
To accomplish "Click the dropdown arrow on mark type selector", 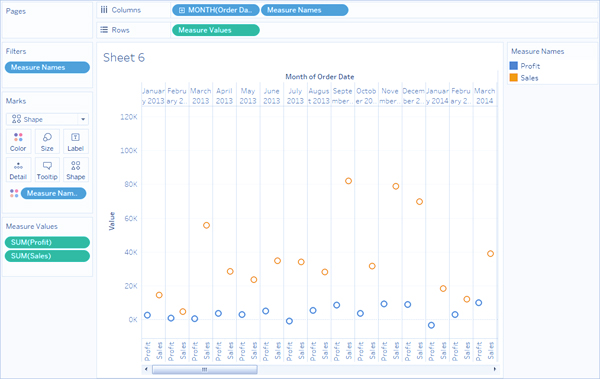I will [83, 119].
